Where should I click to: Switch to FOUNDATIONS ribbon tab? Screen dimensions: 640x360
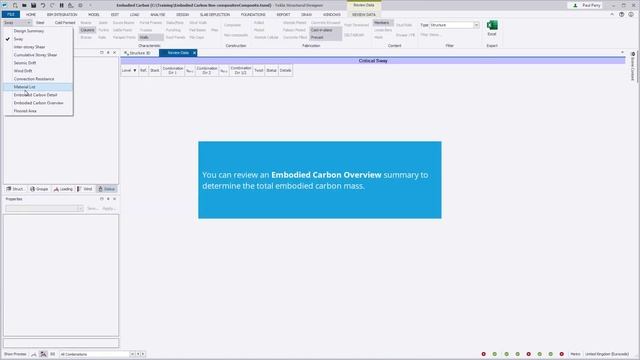[x=253, y=14]
